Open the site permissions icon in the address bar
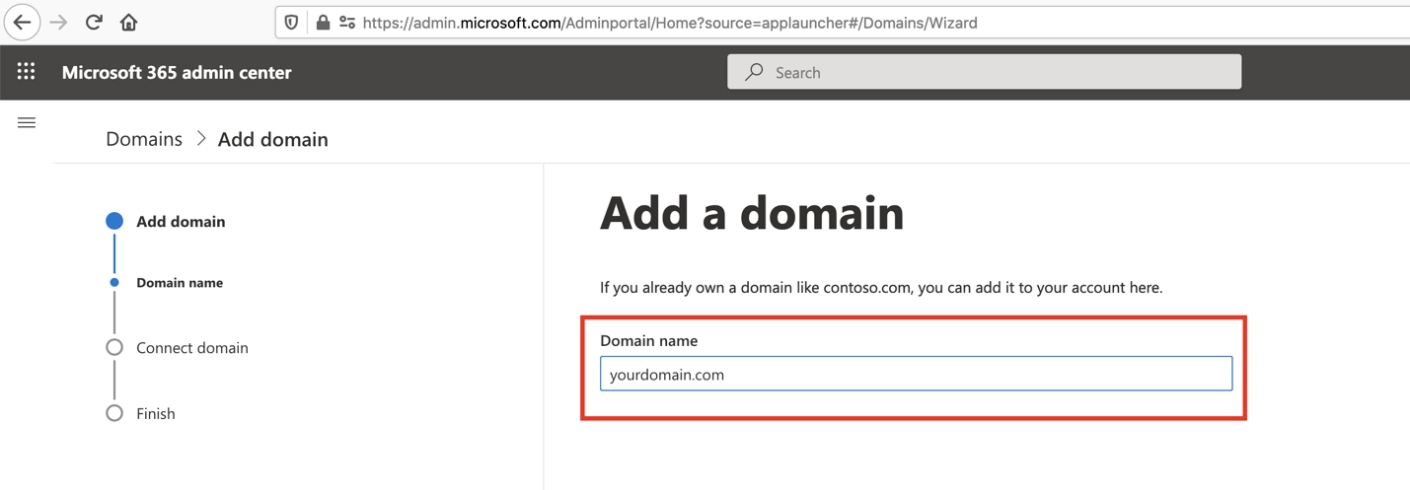 pyautogui.click(x=347, y=22)
